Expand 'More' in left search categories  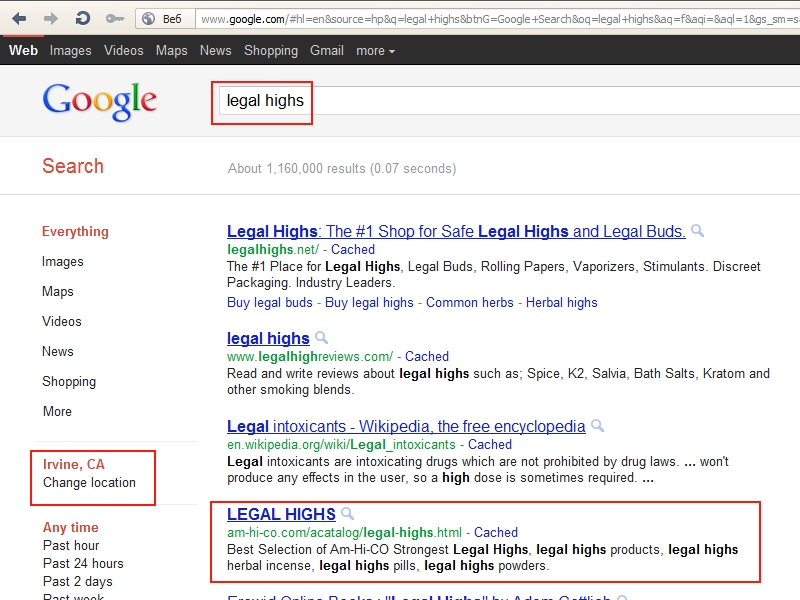point(57,411)
